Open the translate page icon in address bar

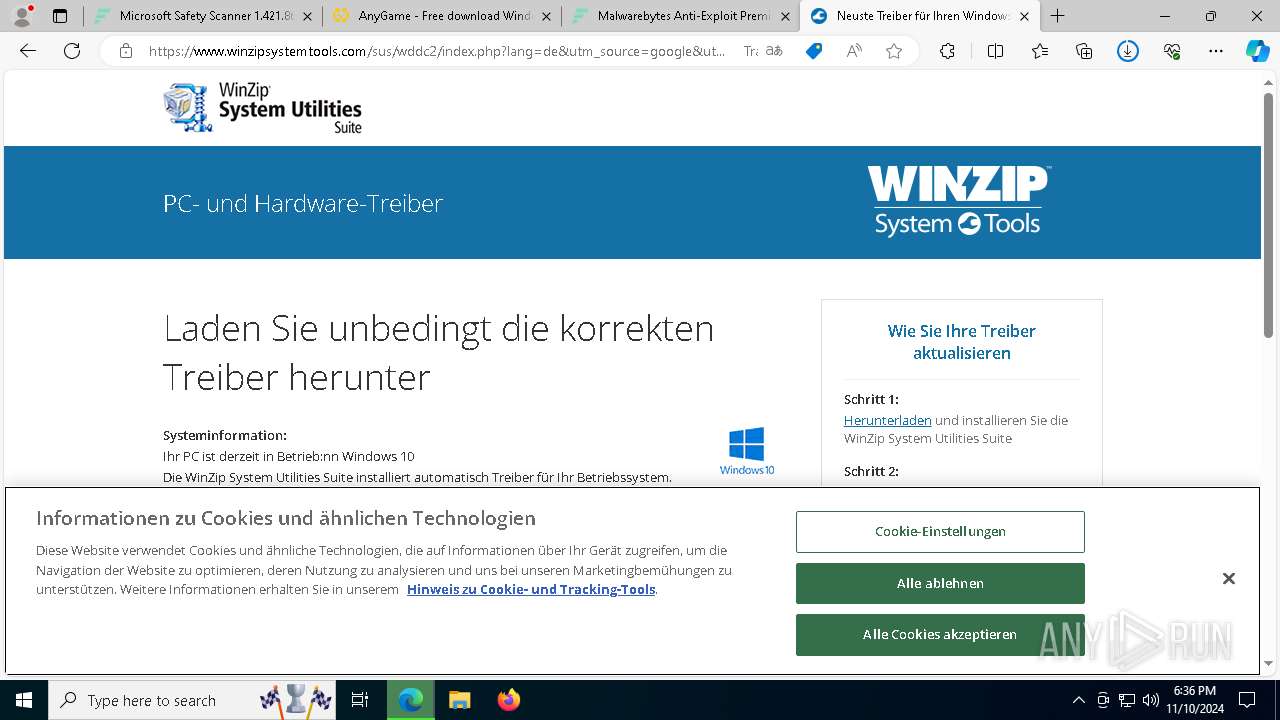[x=774, y=51]
